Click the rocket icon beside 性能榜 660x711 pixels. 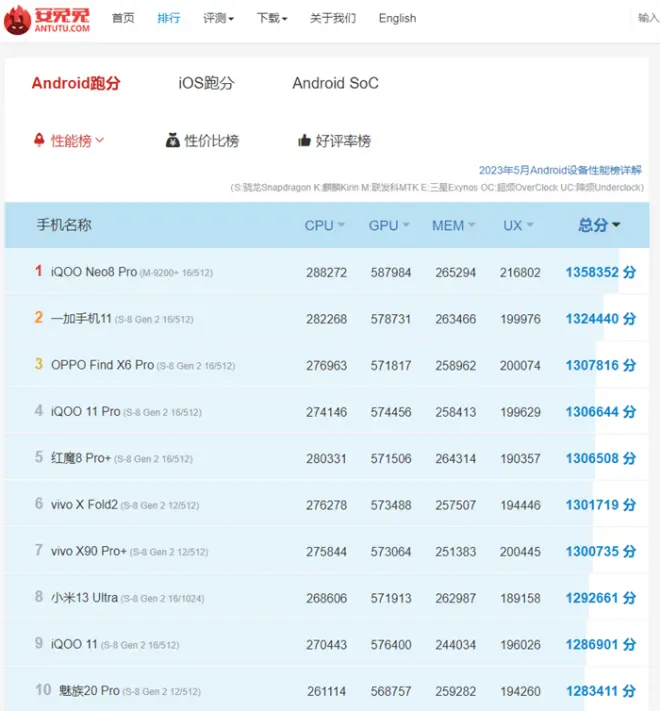[39, 141]
